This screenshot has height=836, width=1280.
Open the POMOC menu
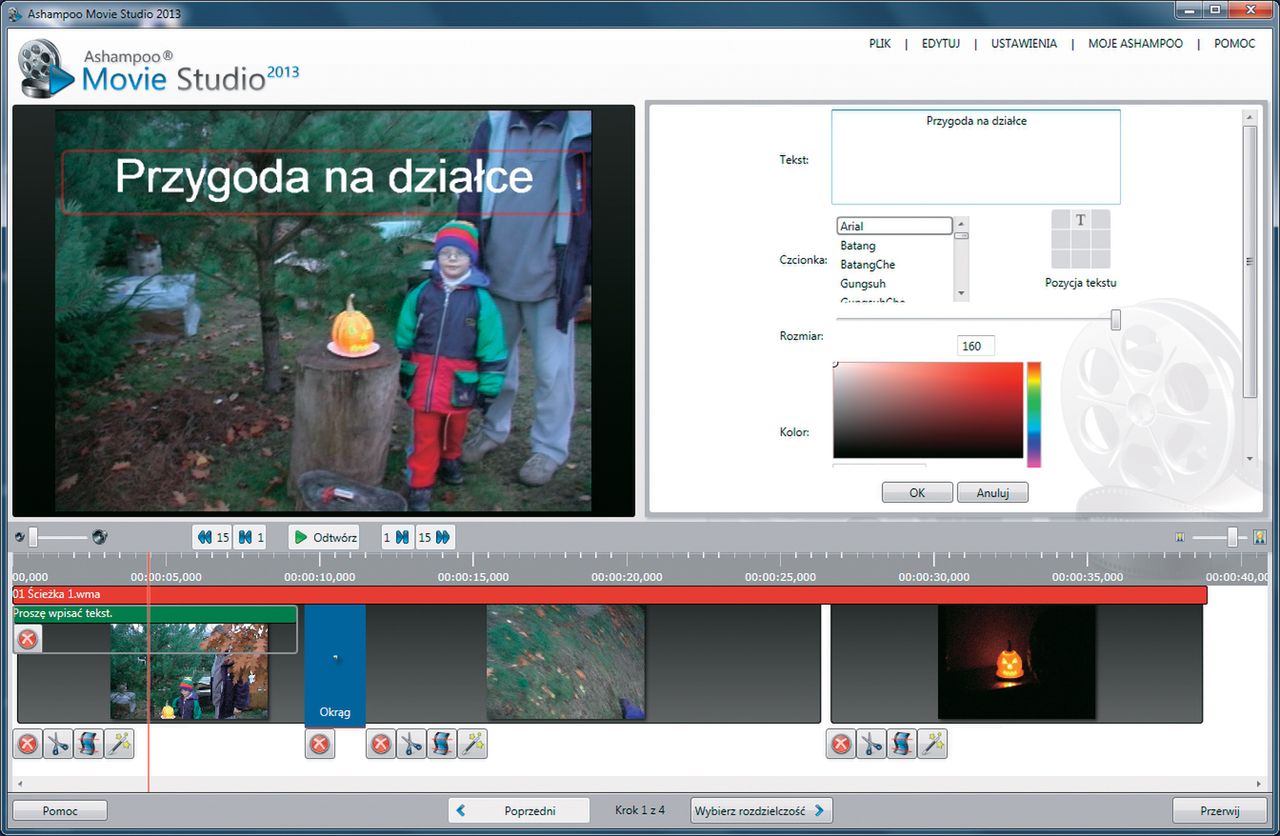(1234, 44)
